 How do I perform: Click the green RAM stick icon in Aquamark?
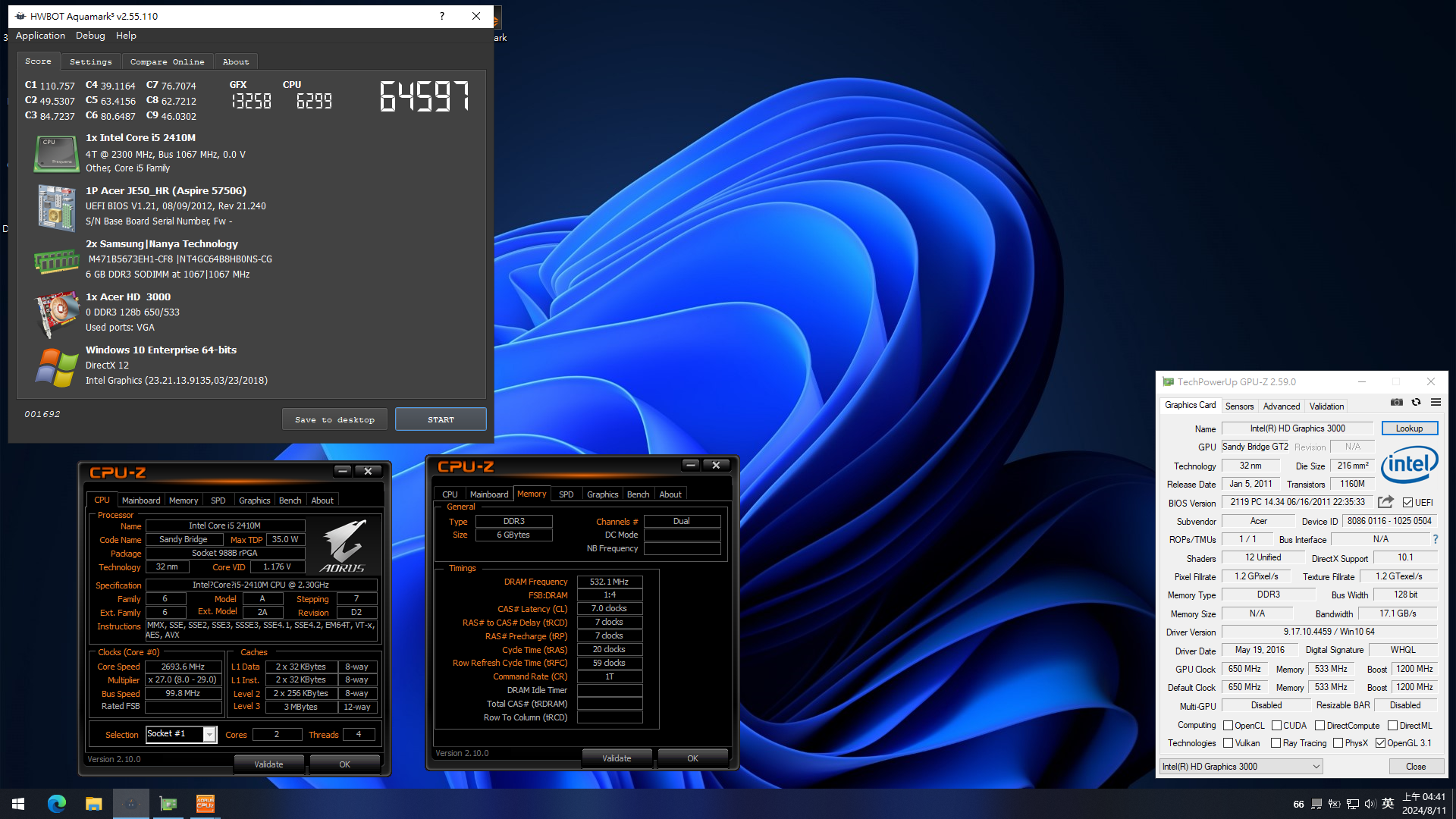57,262
